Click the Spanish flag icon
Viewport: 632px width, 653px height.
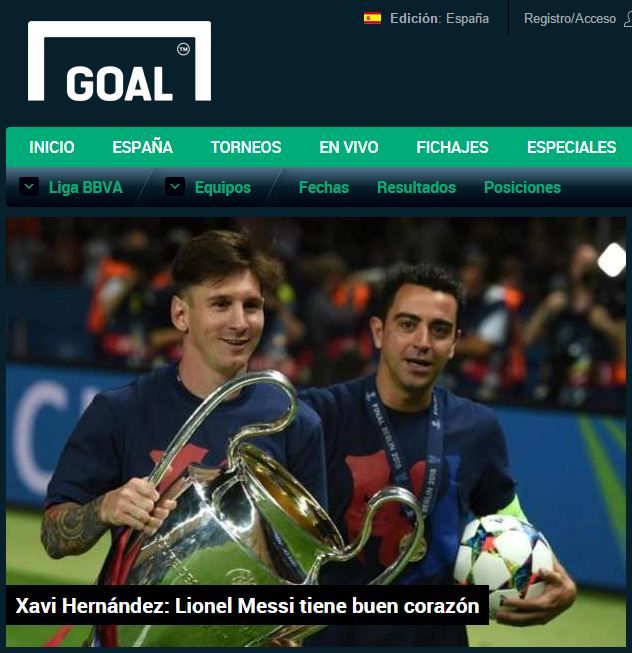[x=372, y=18]
